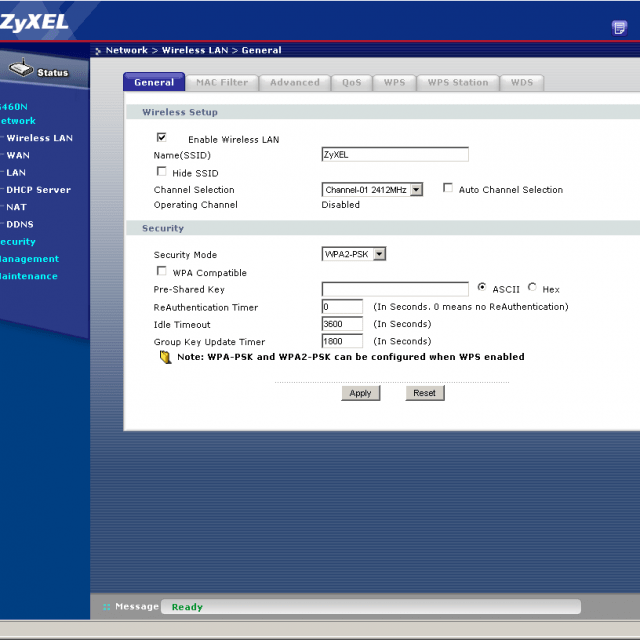
Task: Switch to the WDS tab
Action: click(x=522, y=83)
